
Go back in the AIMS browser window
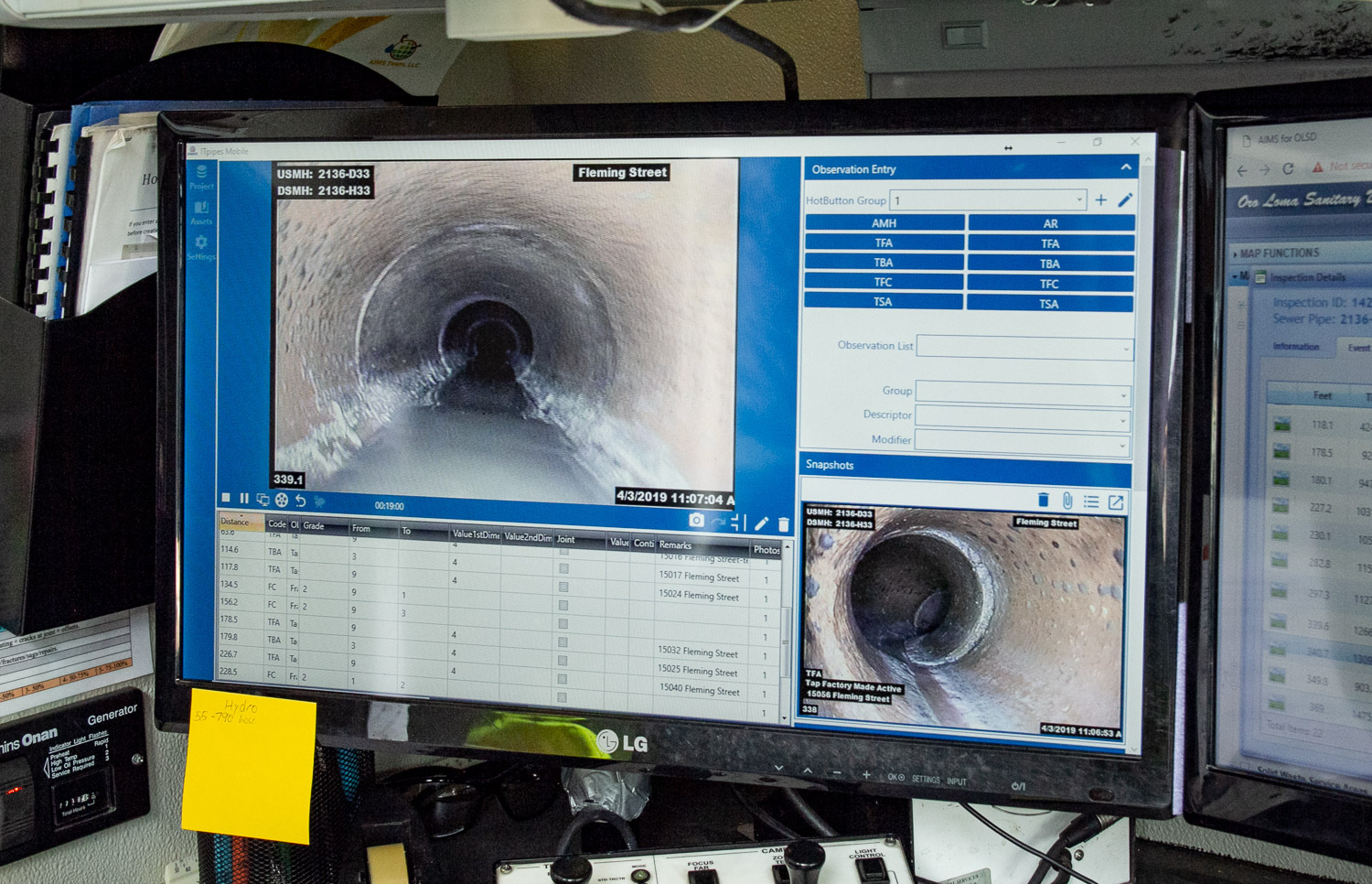[1241, 170]
